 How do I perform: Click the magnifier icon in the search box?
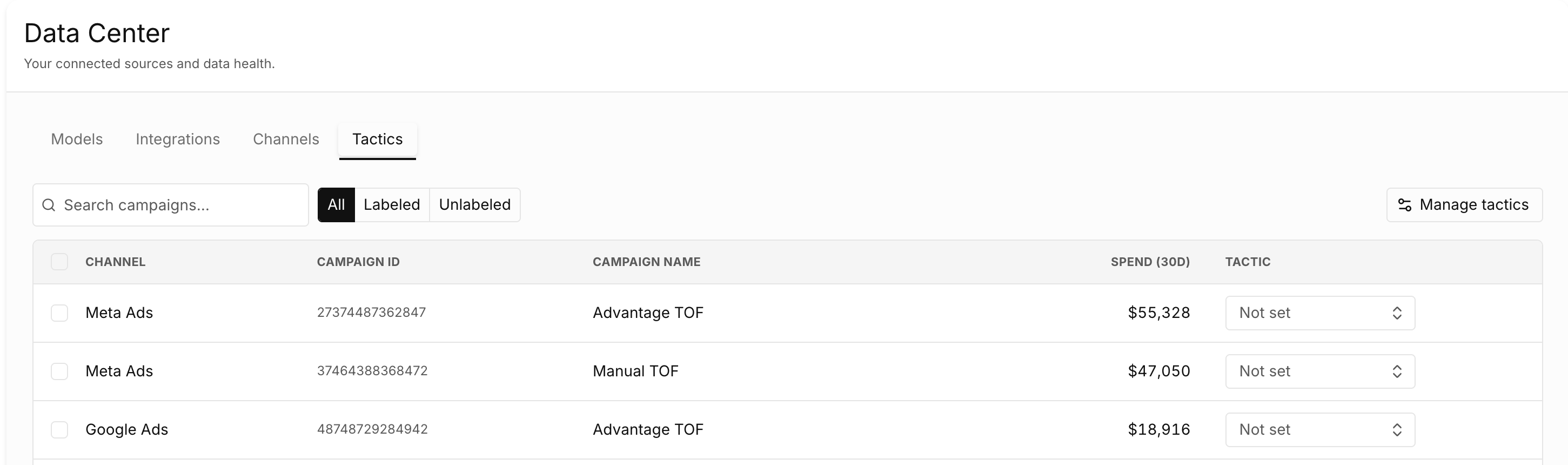[x=49, y=205]
